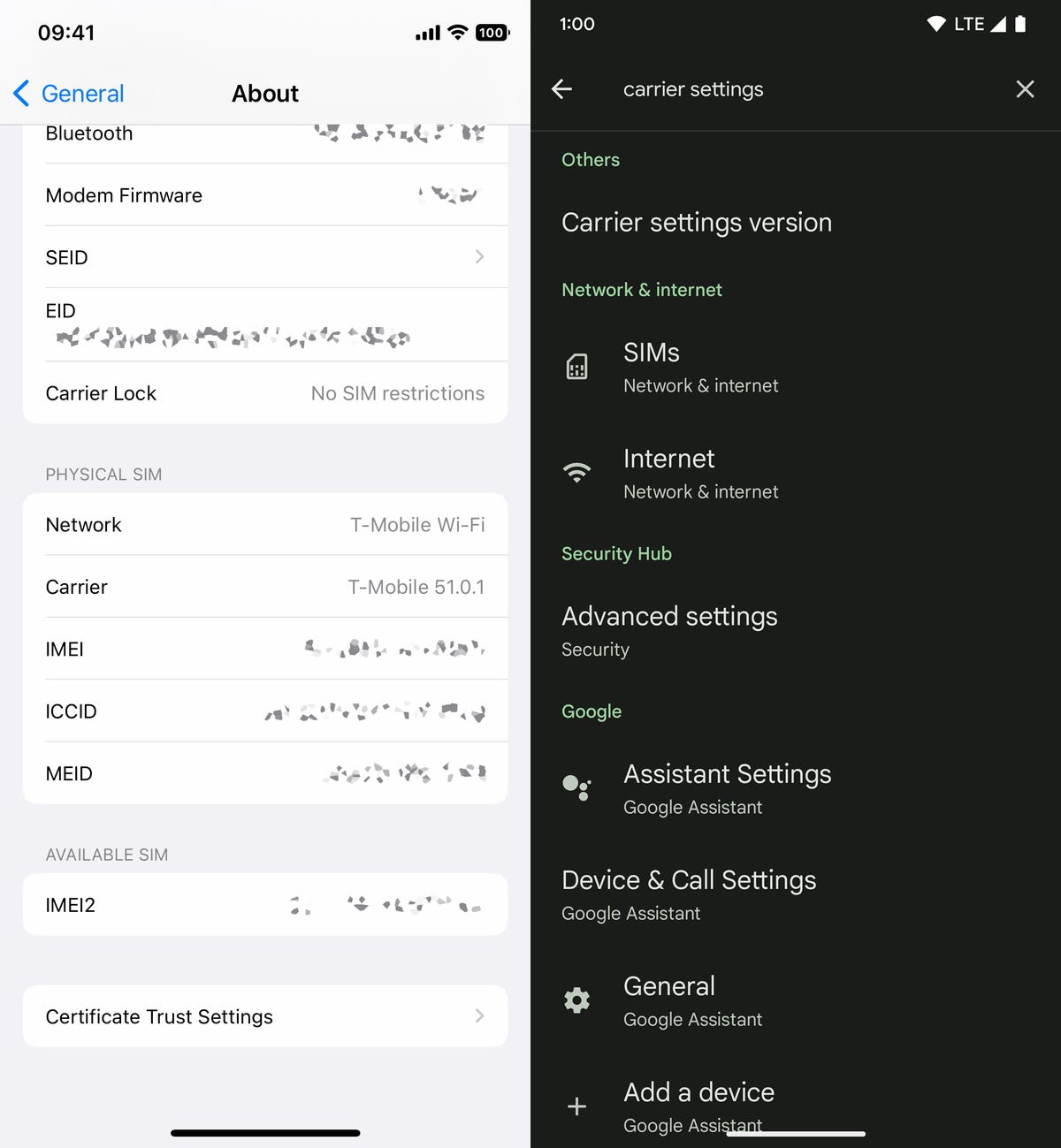
Task: Tap the clear X in the search bar
Action: coord(1025,88)
